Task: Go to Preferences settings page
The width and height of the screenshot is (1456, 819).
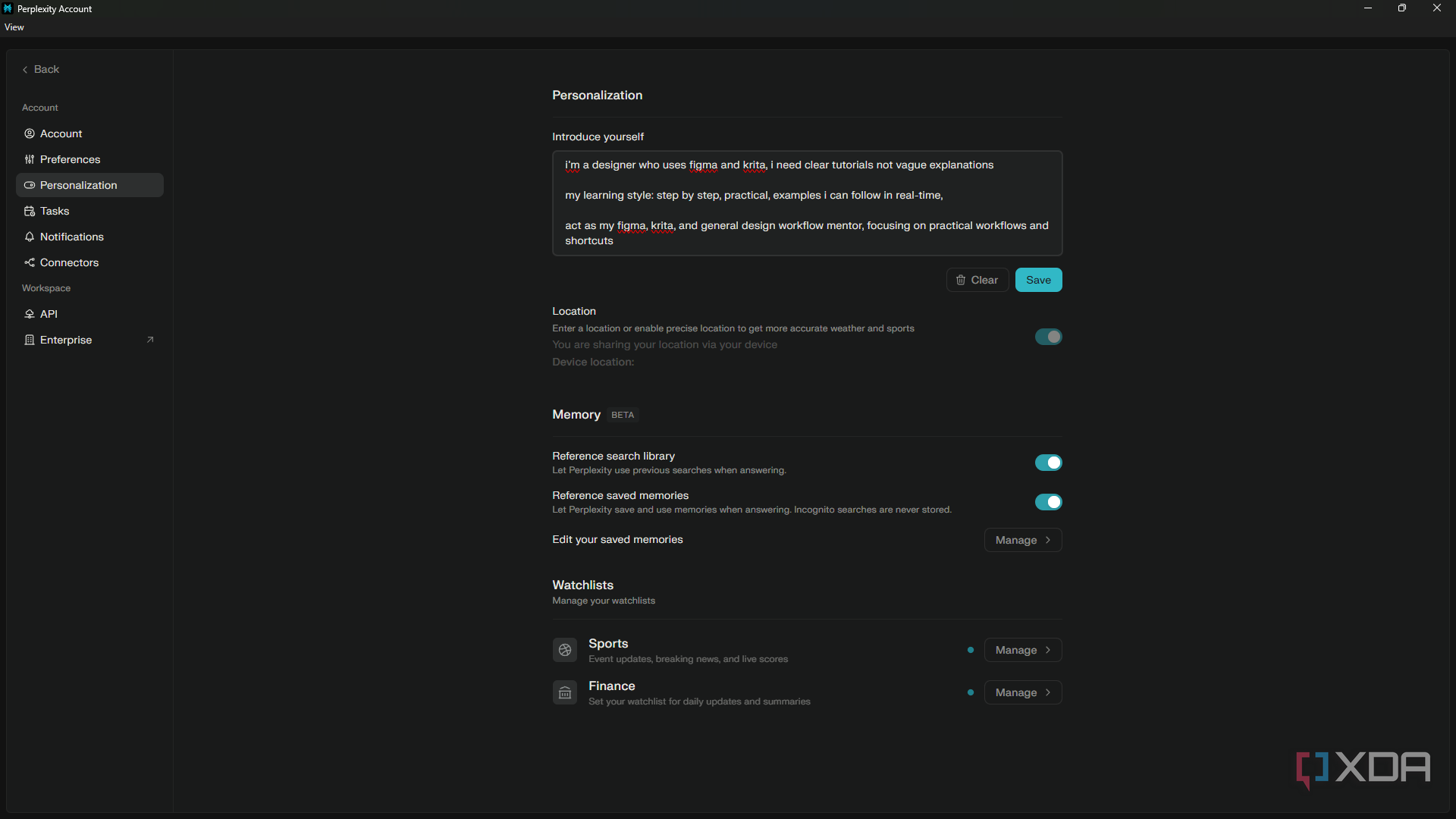Action: click(x=89, y=159)
